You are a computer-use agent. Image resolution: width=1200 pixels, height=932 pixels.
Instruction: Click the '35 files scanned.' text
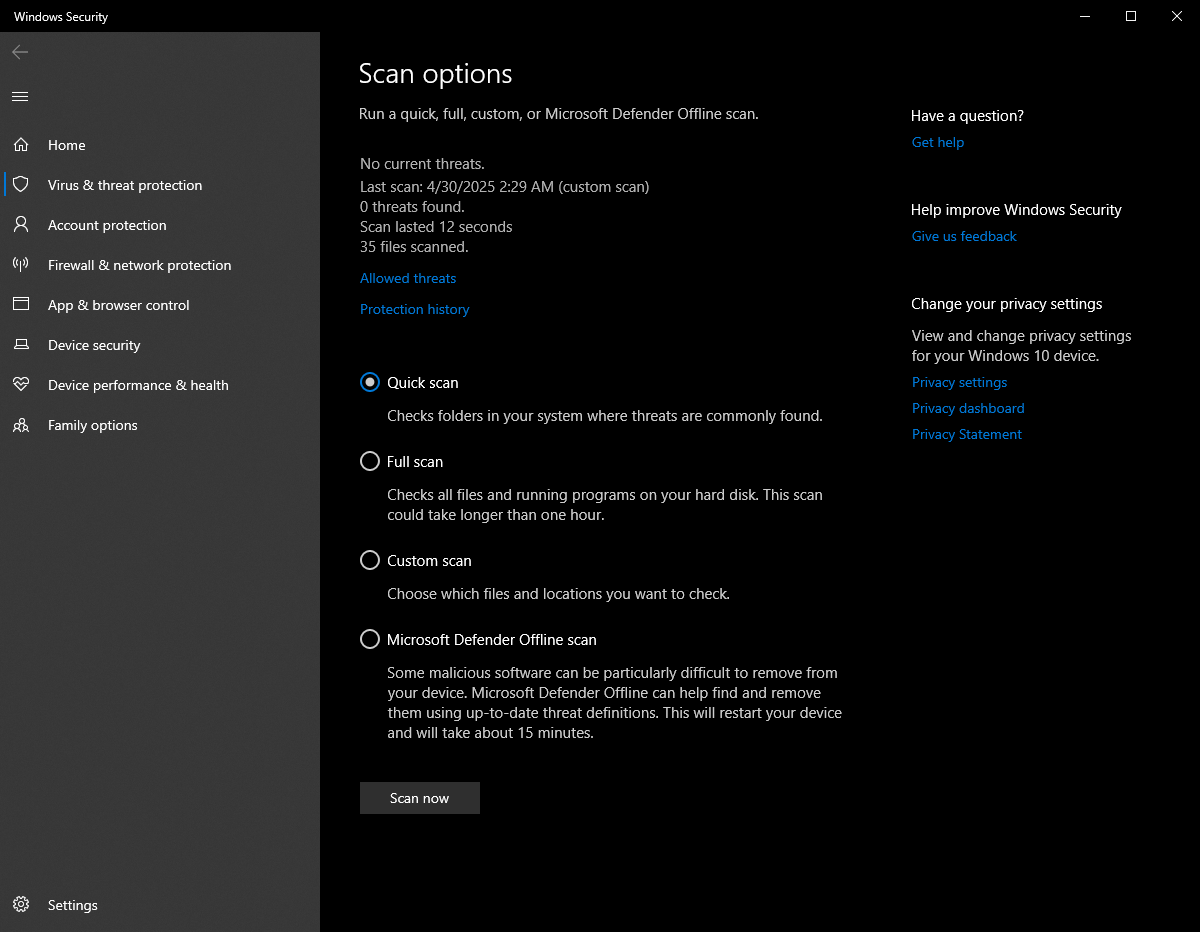[414, 247]
